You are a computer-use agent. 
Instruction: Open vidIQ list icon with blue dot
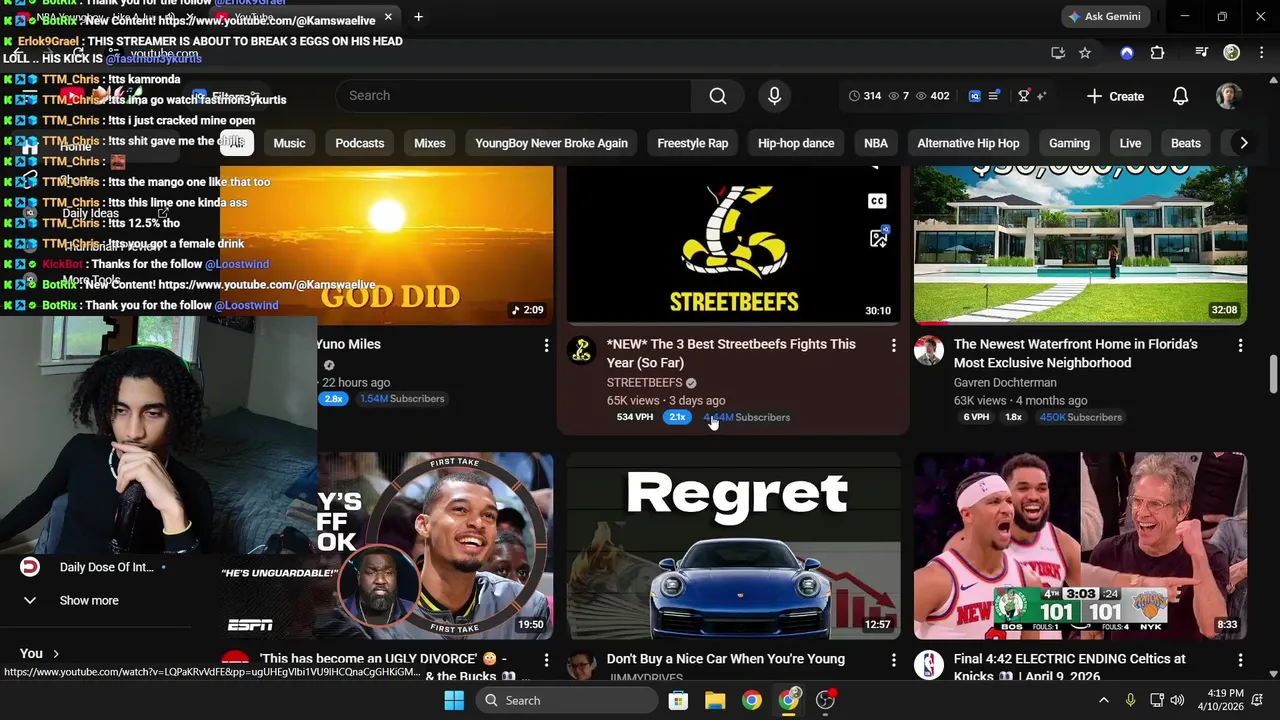pyautogui.click(x=994, y=96)
